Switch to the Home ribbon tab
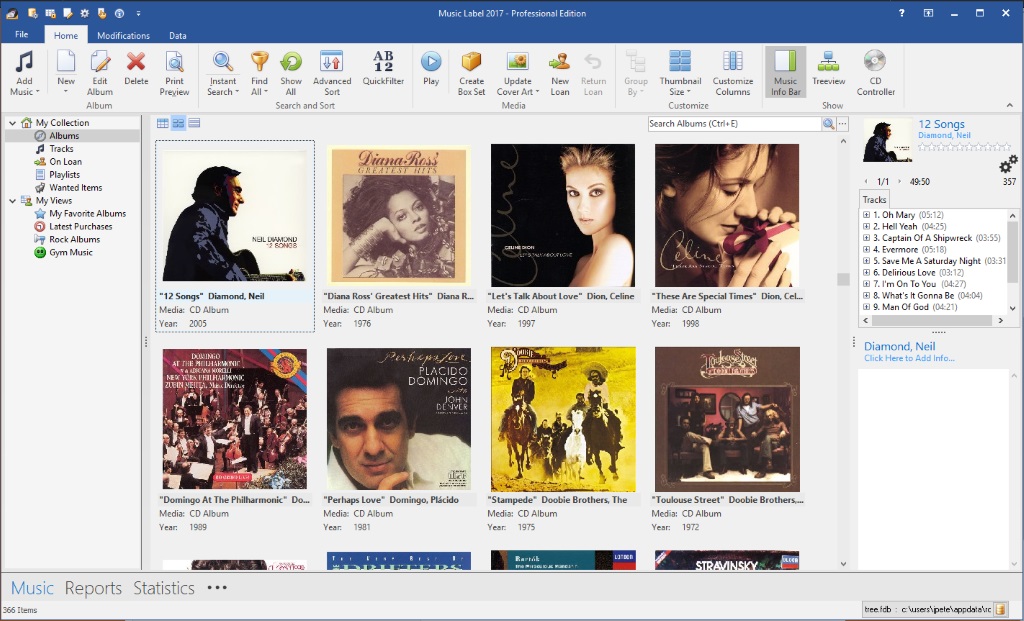This screenshot has width=1024, height=621. point(66,35)
